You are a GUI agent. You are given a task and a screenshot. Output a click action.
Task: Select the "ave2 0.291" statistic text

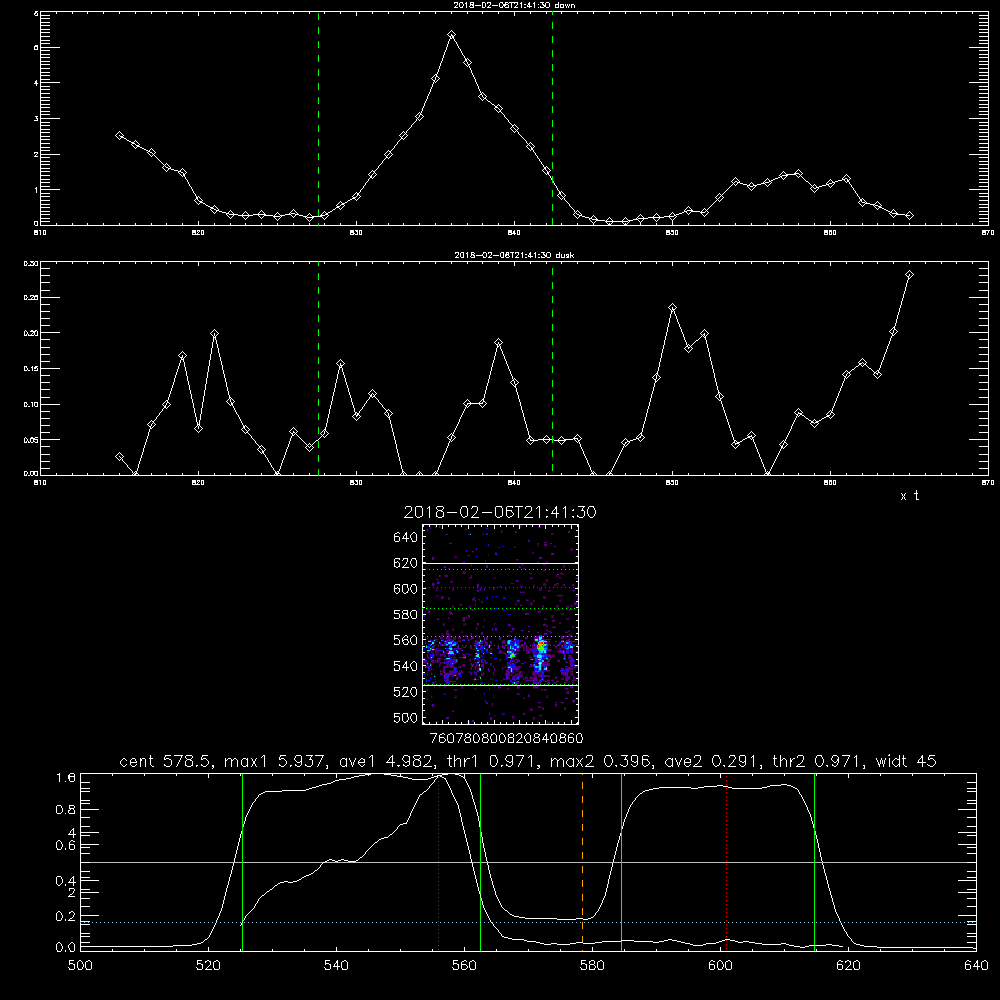coord(712,761)
